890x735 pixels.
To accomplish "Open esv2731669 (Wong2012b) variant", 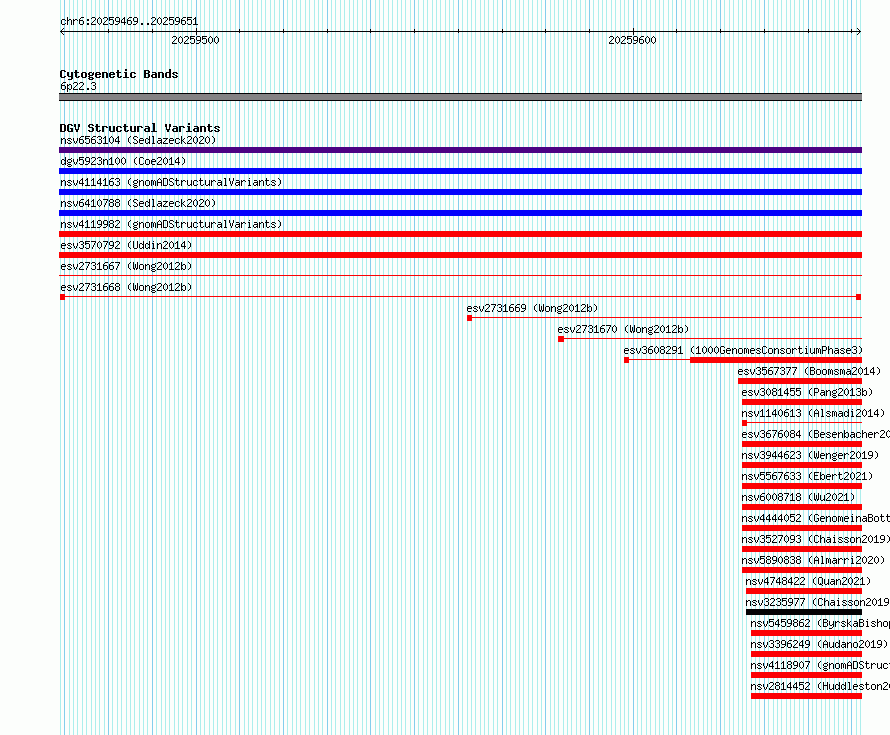I will pyautogui.click(x=532, y=308).
